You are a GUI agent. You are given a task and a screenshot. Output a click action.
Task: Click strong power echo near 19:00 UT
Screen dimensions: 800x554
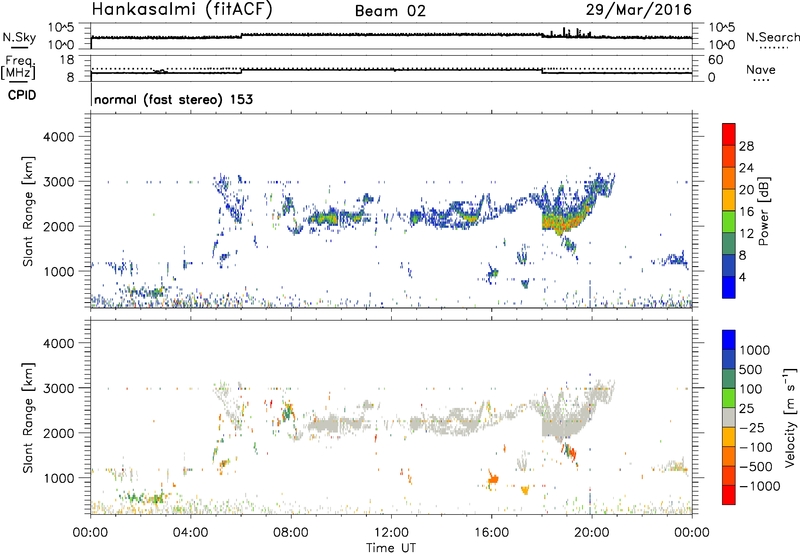click(x=563, y=222)
